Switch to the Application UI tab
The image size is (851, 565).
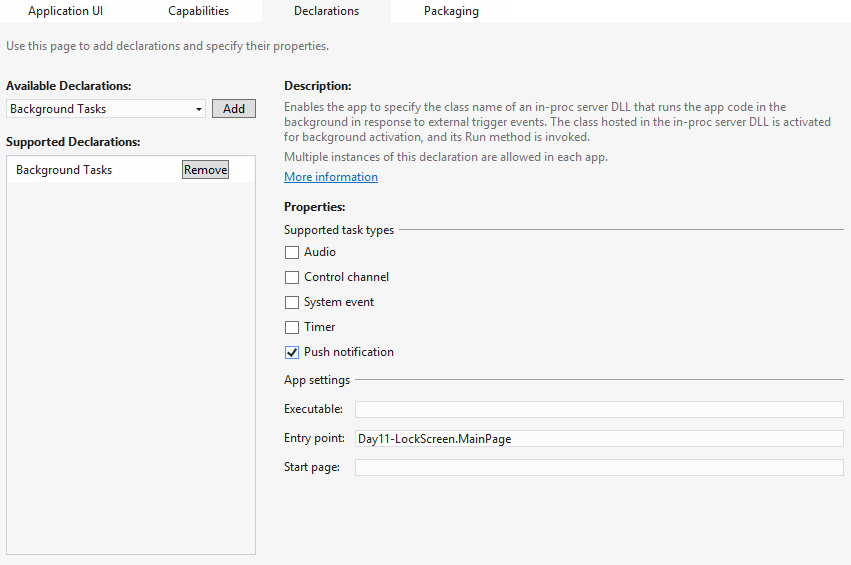[x=65, y=11]
